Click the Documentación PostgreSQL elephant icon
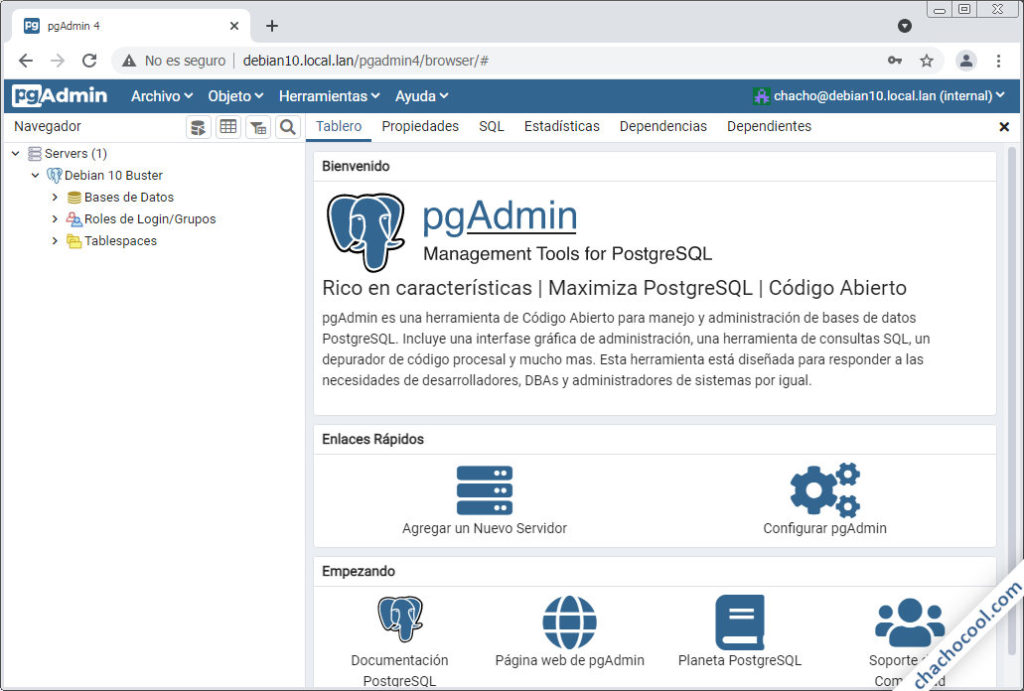 coord(400,618)
